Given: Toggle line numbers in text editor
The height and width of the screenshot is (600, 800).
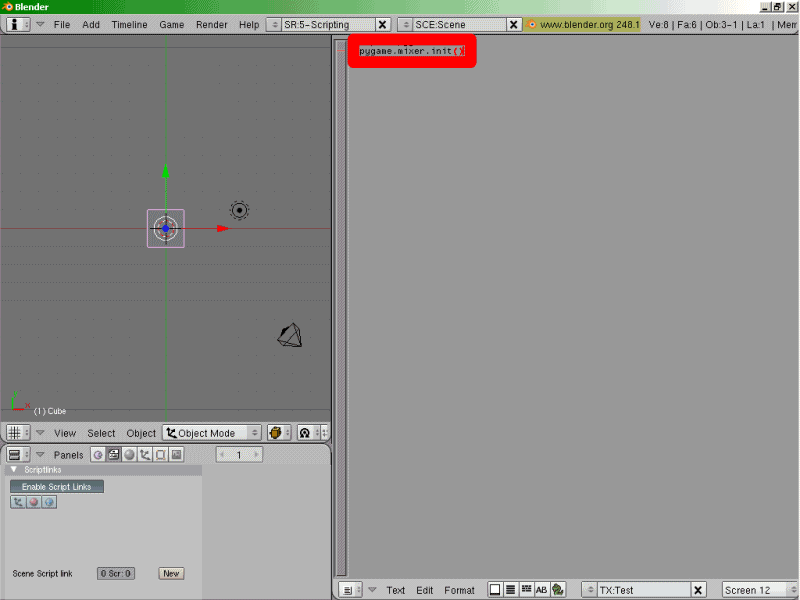Looking at the screenshot, I should pyautogui.click(x=510, y=590).
